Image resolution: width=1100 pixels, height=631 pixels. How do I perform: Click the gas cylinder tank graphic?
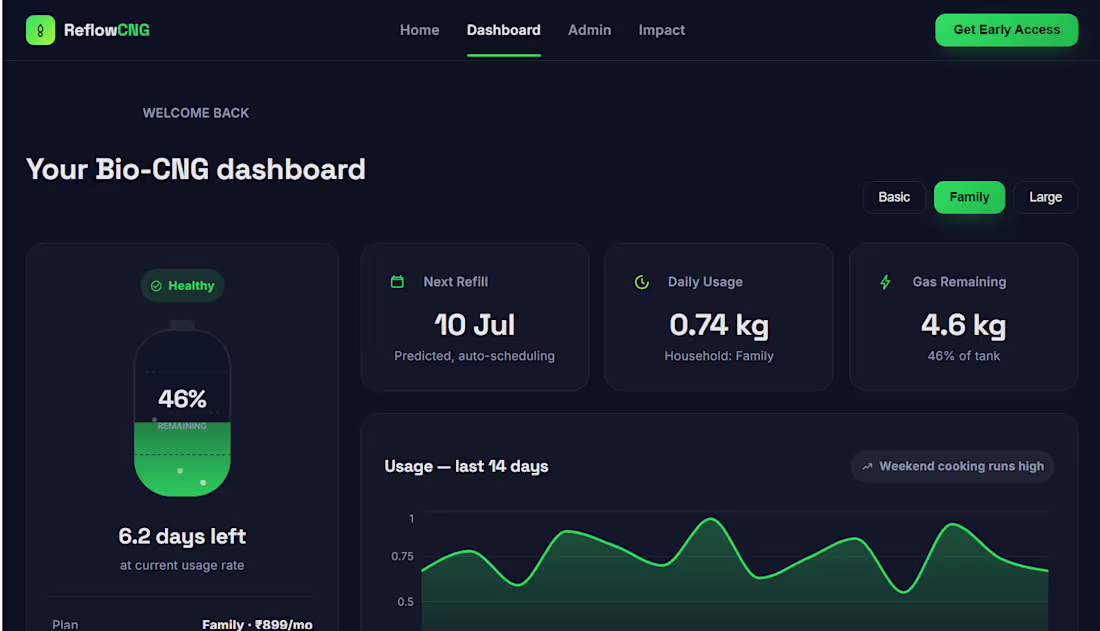pyautogui.click(x=182, y=409)
